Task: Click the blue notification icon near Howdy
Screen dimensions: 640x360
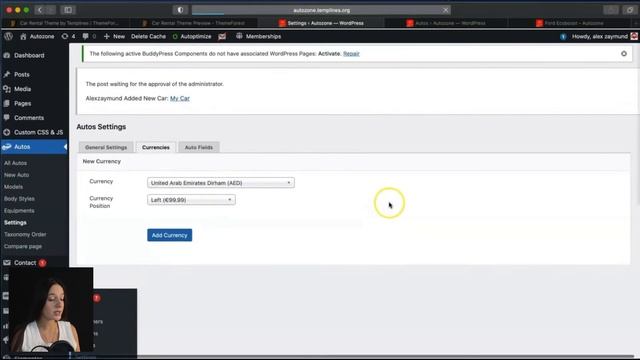Action: pyautogui.click(x=563, y=37)
